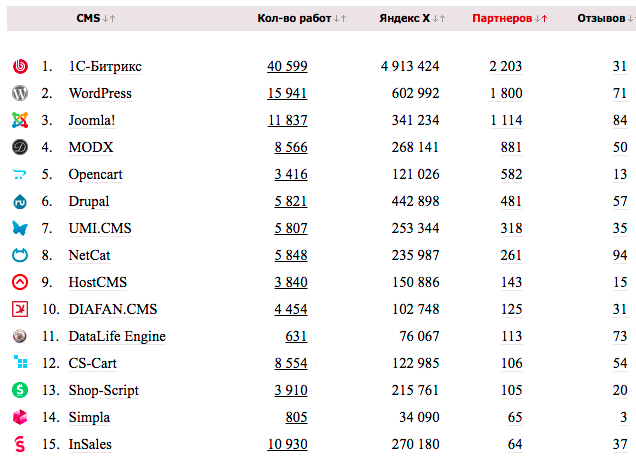636x457 pixels.
Task: Click the InSales logo icon
Action: [x=19, y=444]
